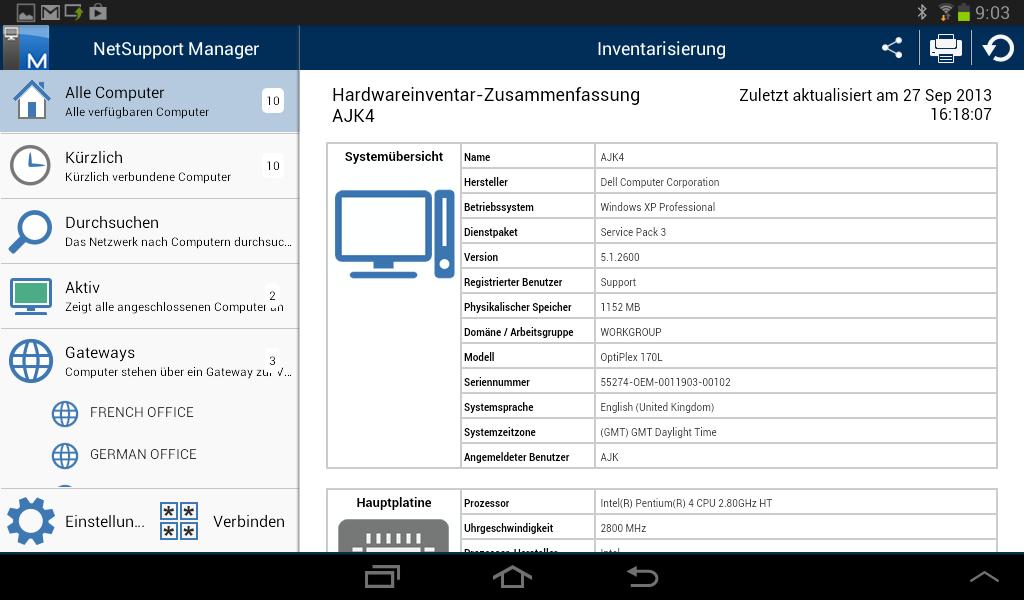Tap the Inventarisierung title
1024x600 pixels.
point(661,49)
